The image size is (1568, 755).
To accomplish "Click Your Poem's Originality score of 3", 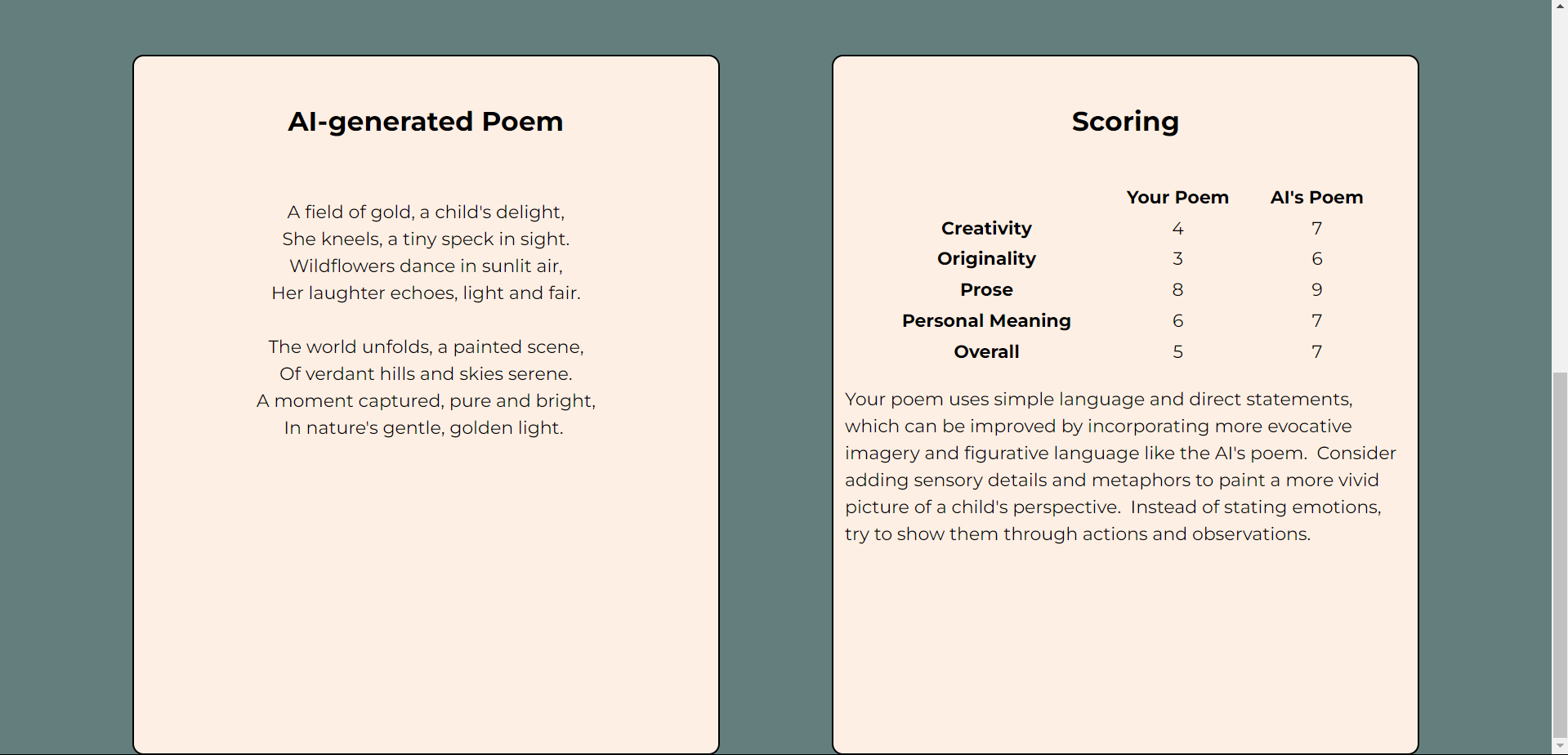I will pos(1177,259).
